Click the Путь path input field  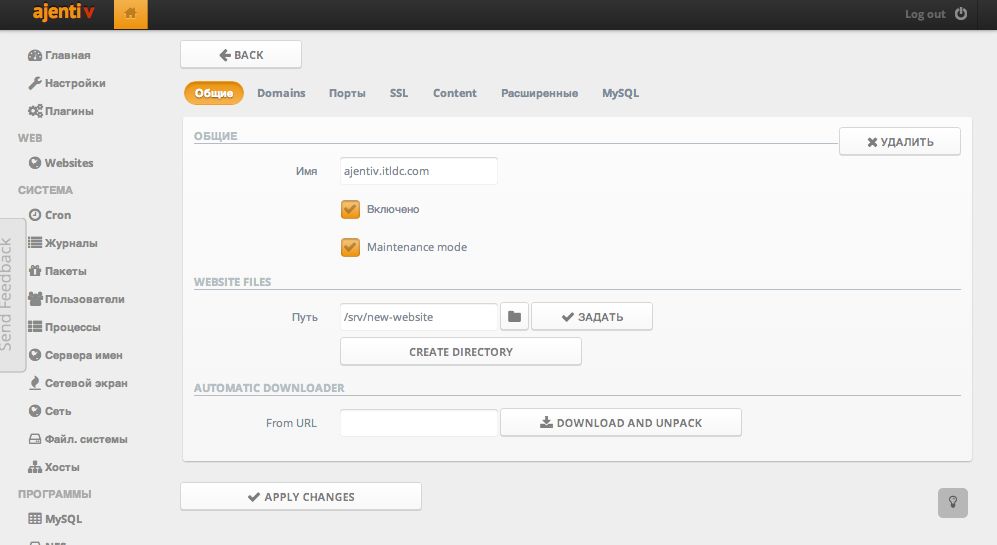pyautogui.click(x=418, y=317)
